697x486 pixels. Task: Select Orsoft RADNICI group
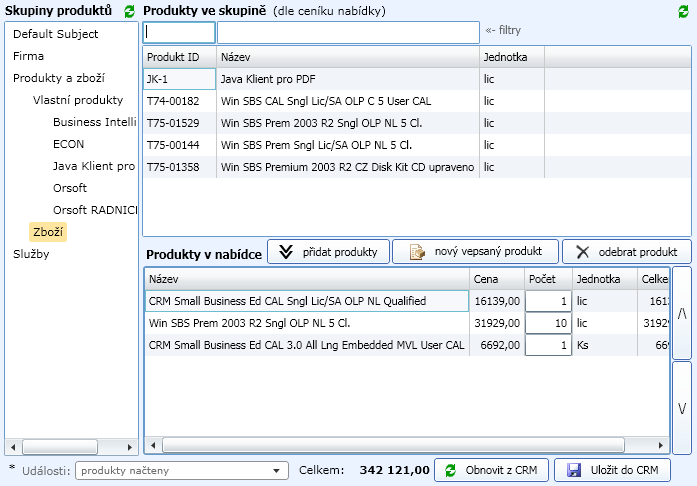click(95, 210)
